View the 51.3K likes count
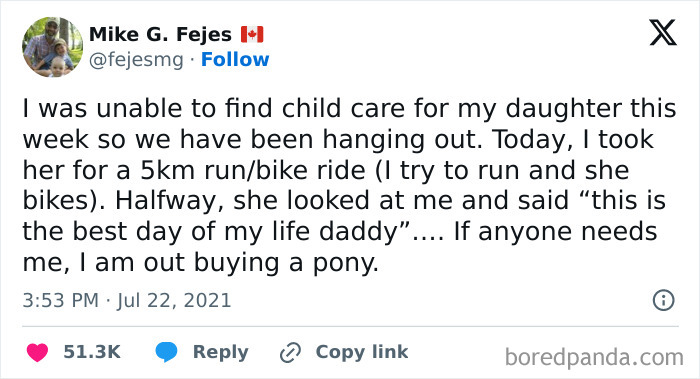The height and width of the screenshot is (379, 700). pos(92,352)
